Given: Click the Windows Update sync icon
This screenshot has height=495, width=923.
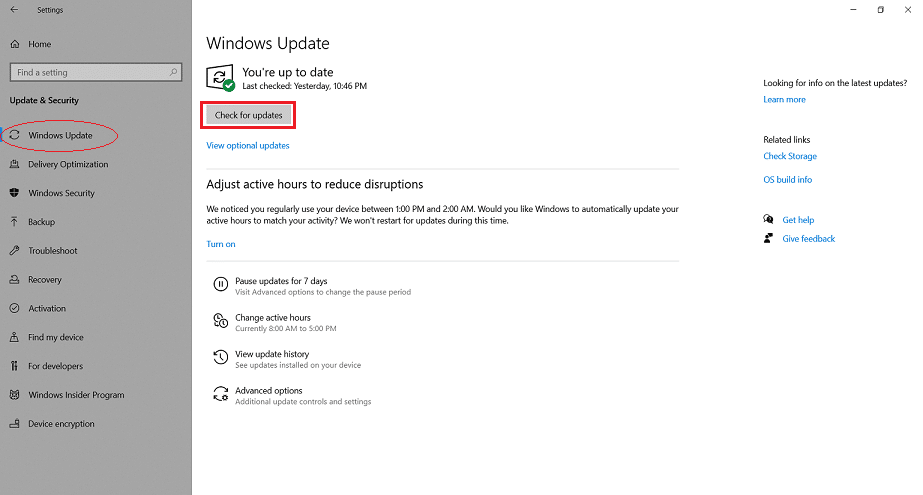Looking at the screenshot, I should 15,135.
